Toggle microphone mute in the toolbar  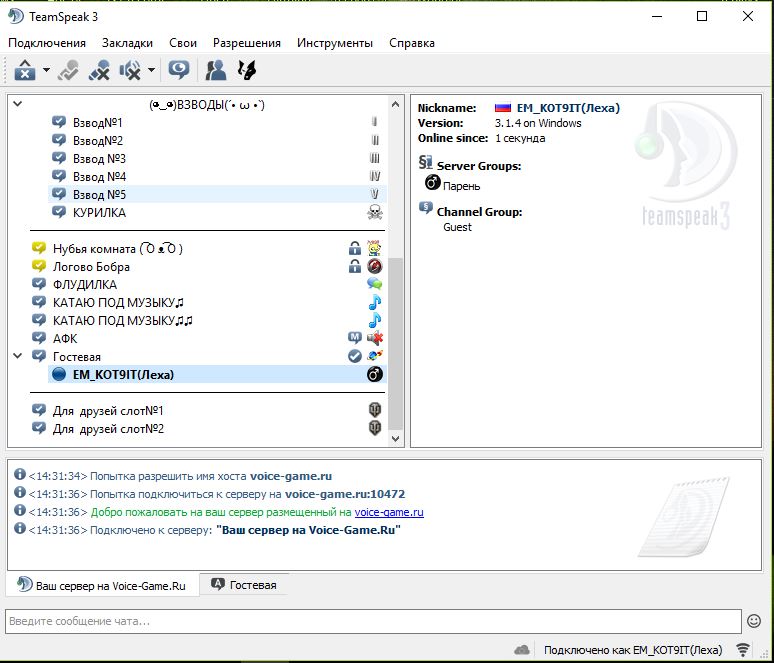point(99,70)
